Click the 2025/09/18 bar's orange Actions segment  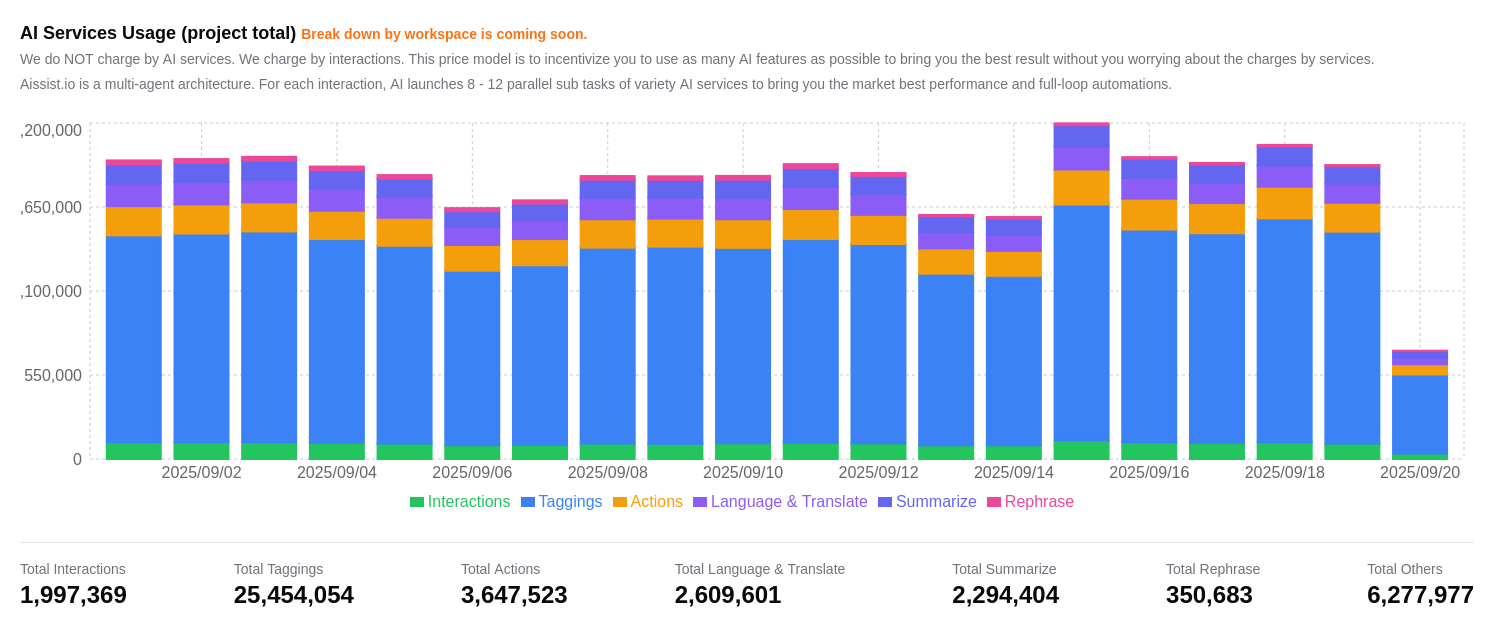pyautogui.click(x=1284, y=203)
